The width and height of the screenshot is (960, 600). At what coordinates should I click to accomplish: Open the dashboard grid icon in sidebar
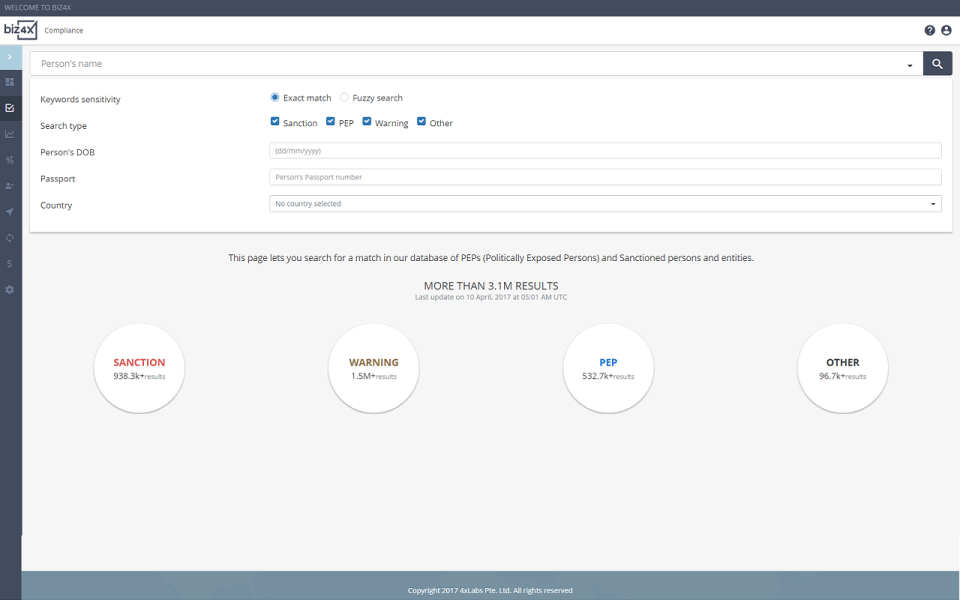click(x=10, y=82)
